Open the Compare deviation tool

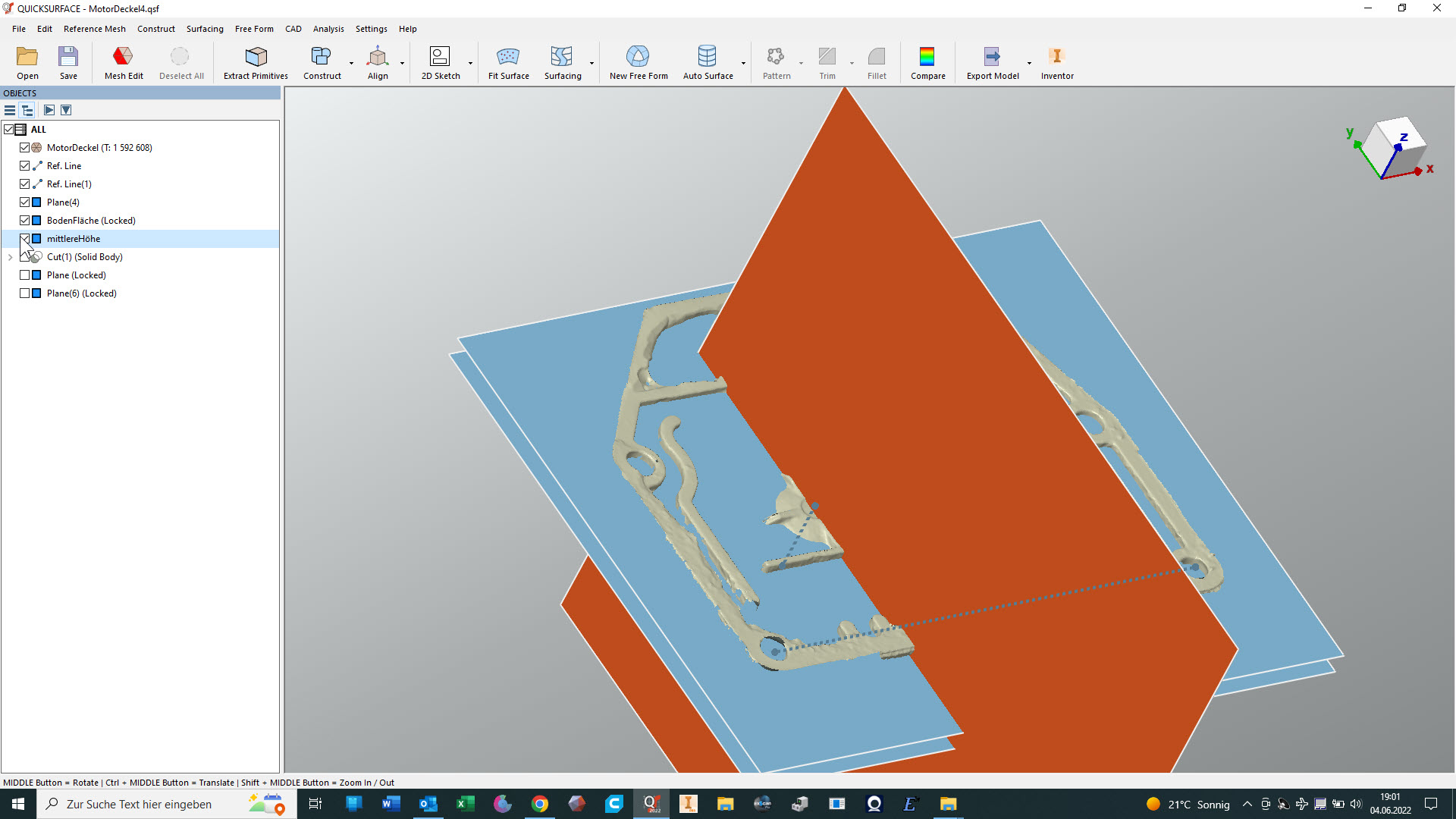(927, 62)
